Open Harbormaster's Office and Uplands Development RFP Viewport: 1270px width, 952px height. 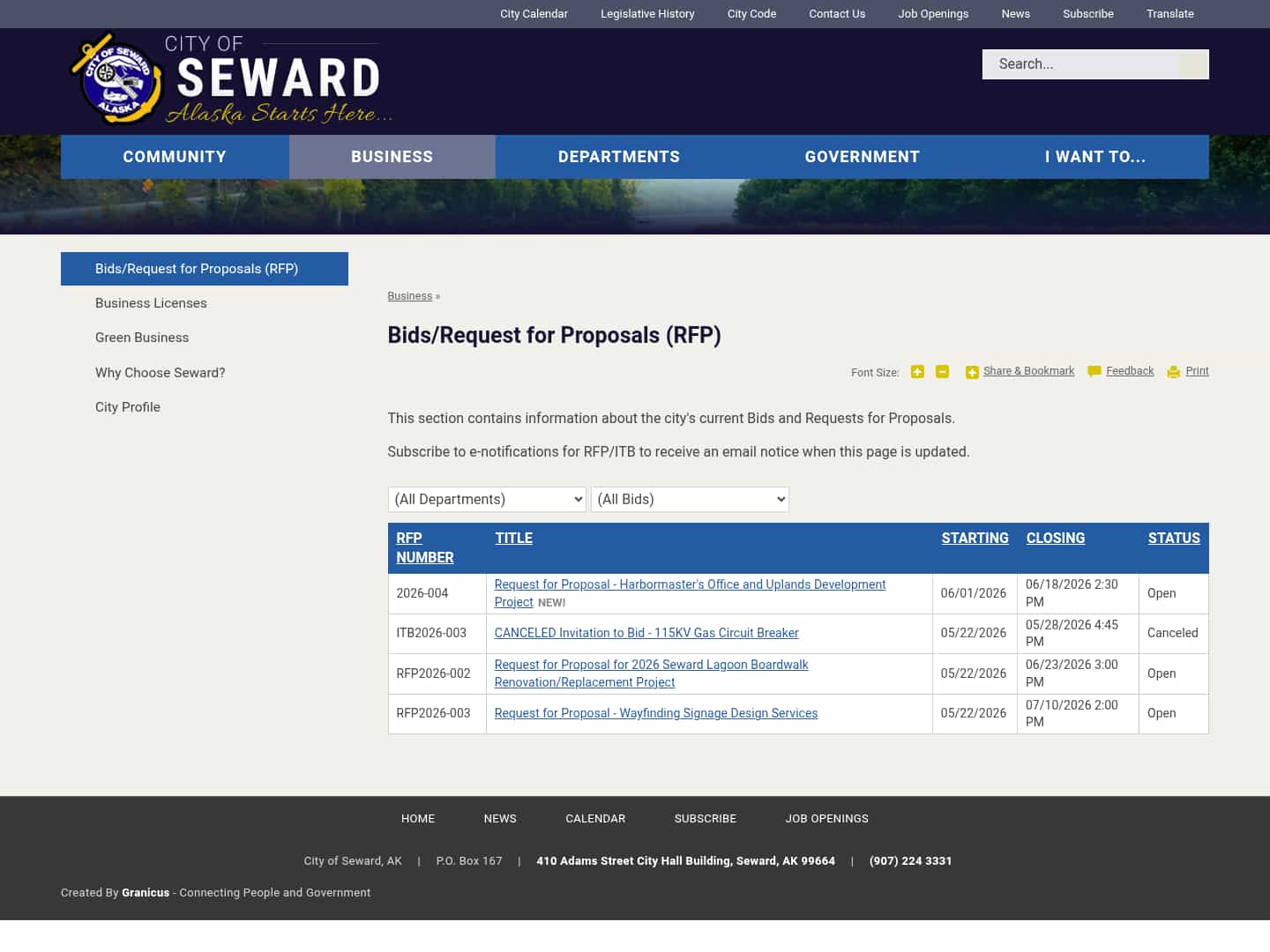click(x=690, y=593)
